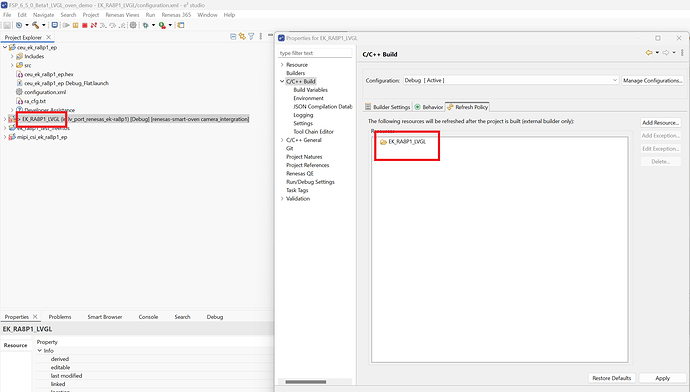
Task: Select Run/Debug Settings in properties tree
Action: [310, 182]
